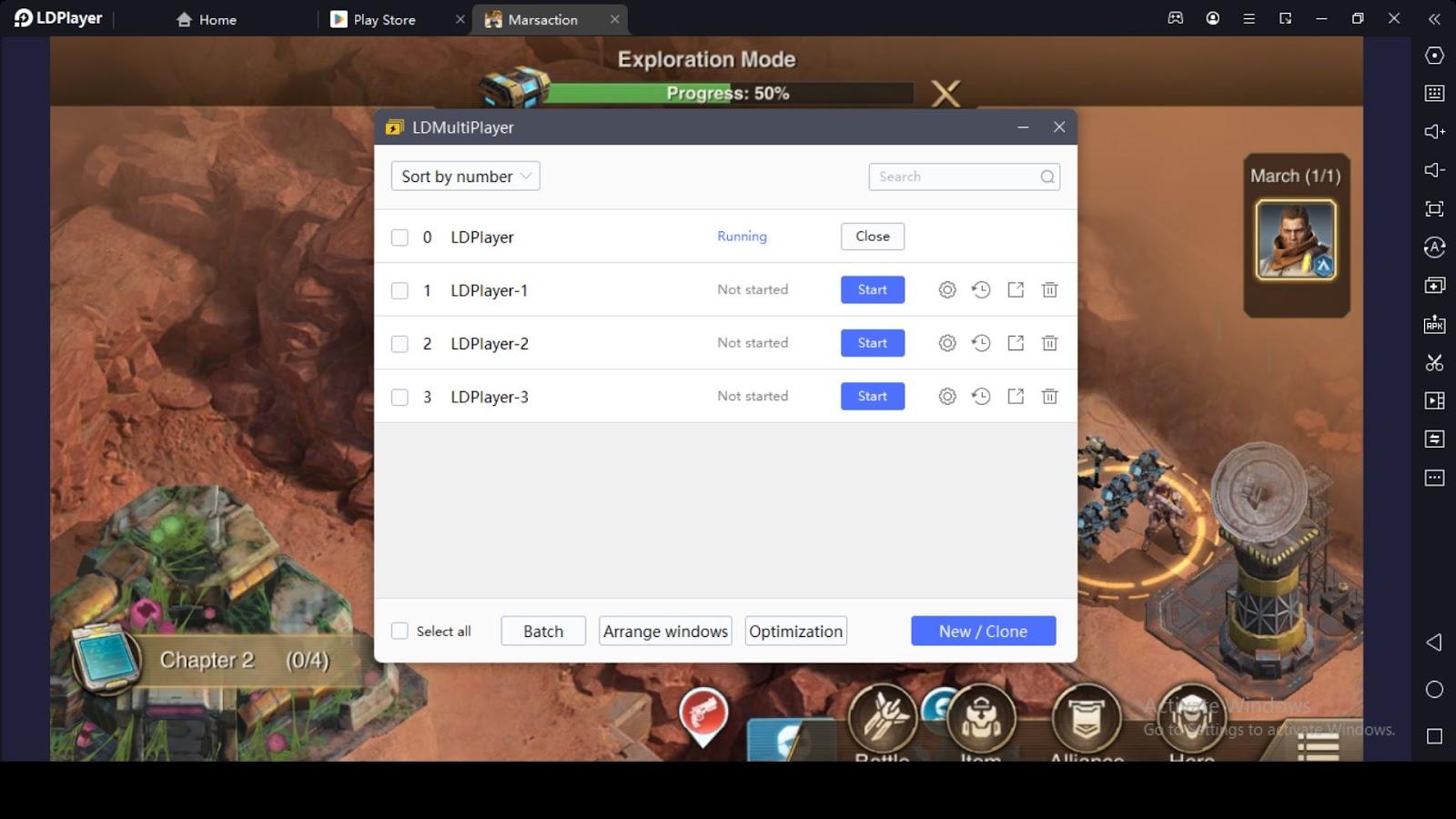Create desktop shortcut for LDPlayer-2
This screenshot has width=1456, height=819.
[x=1016, y=343]
